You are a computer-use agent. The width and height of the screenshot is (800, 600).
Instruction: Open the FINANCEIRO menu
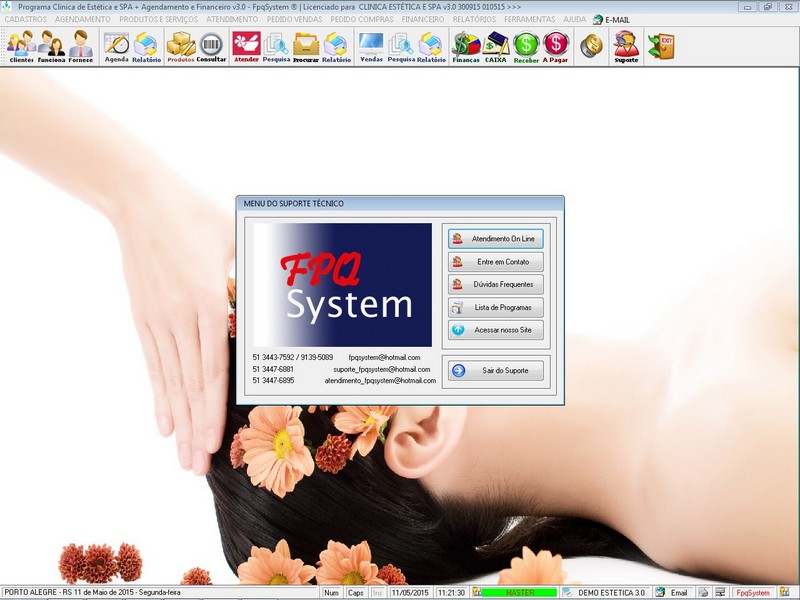[423, 19]
